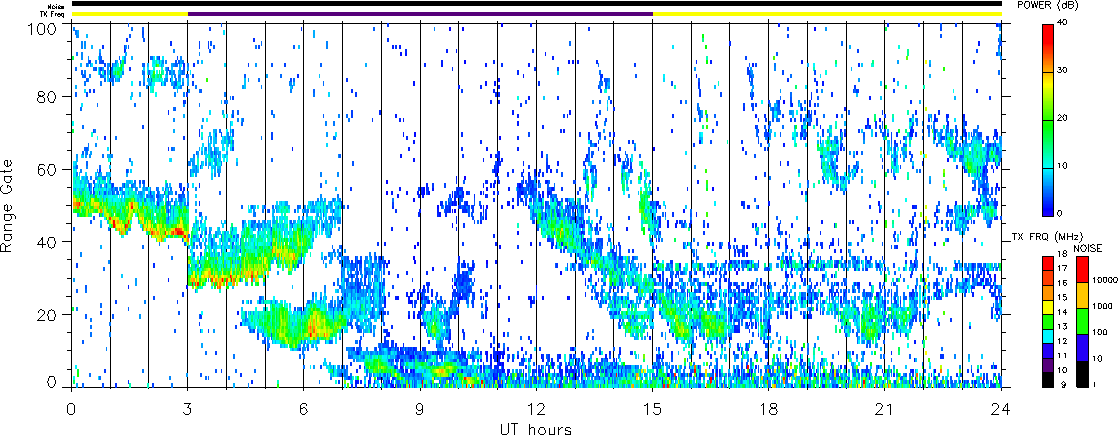Click the TX FRQ colorbar tick label "11"
The width and height of the screenshot is (1118, 435).
click(x=1063, y=354)
